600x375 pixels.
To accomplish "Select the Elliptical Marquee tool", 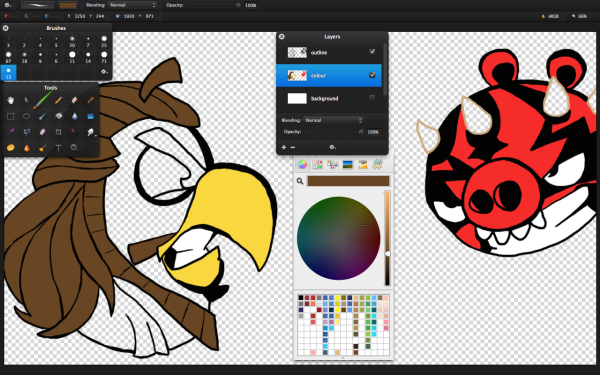I will (26, 116).
